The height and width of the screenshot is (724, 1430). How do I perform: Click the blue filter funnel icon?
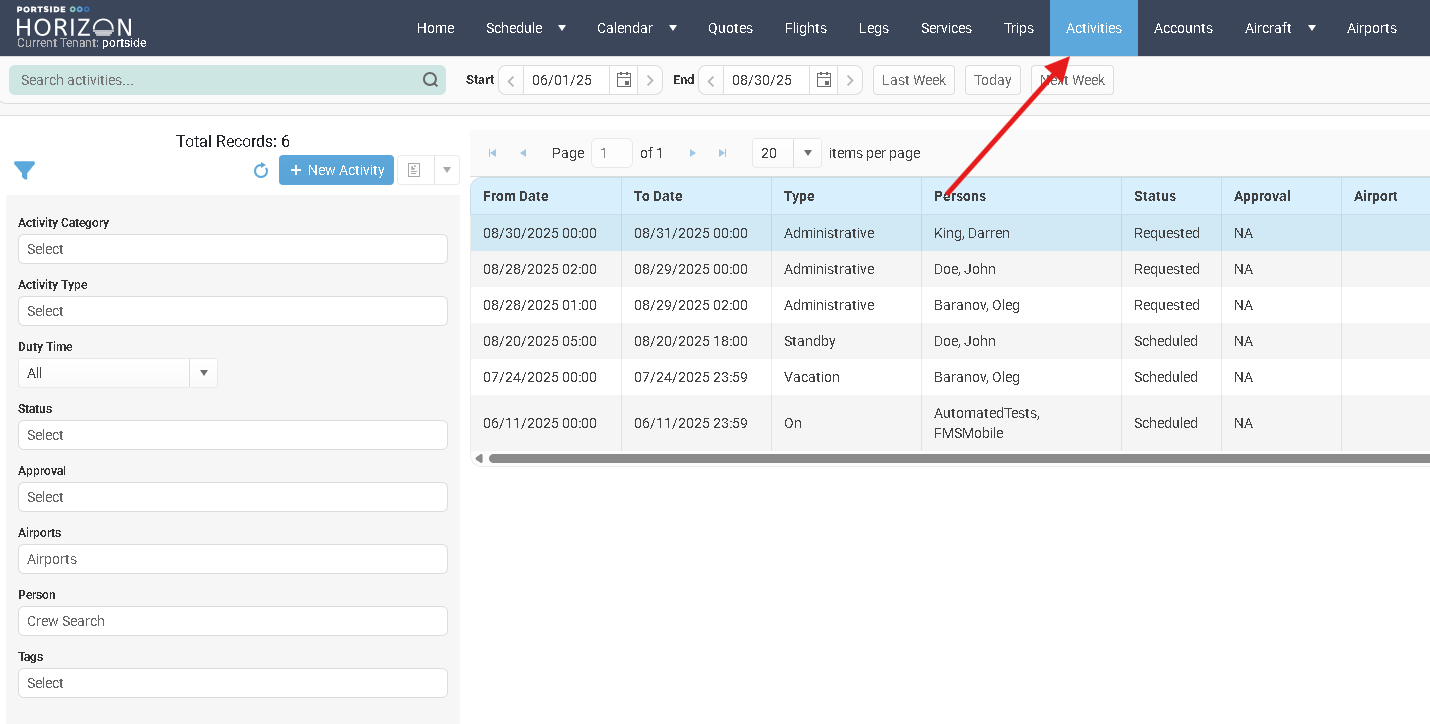point(25,171)
